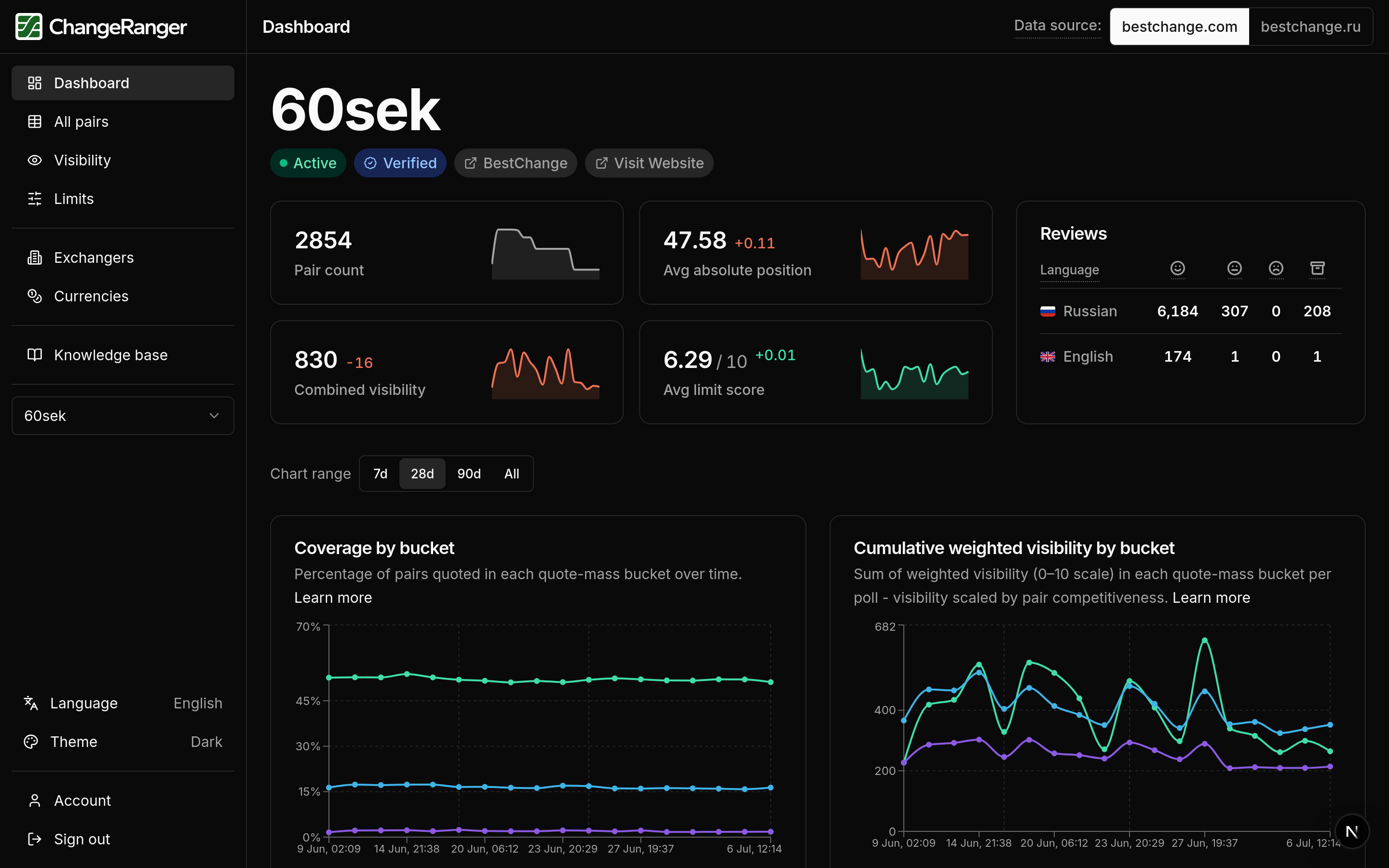Click the Pair count sparkline chart
The image size is (1389, 868).
coord(546,253)
